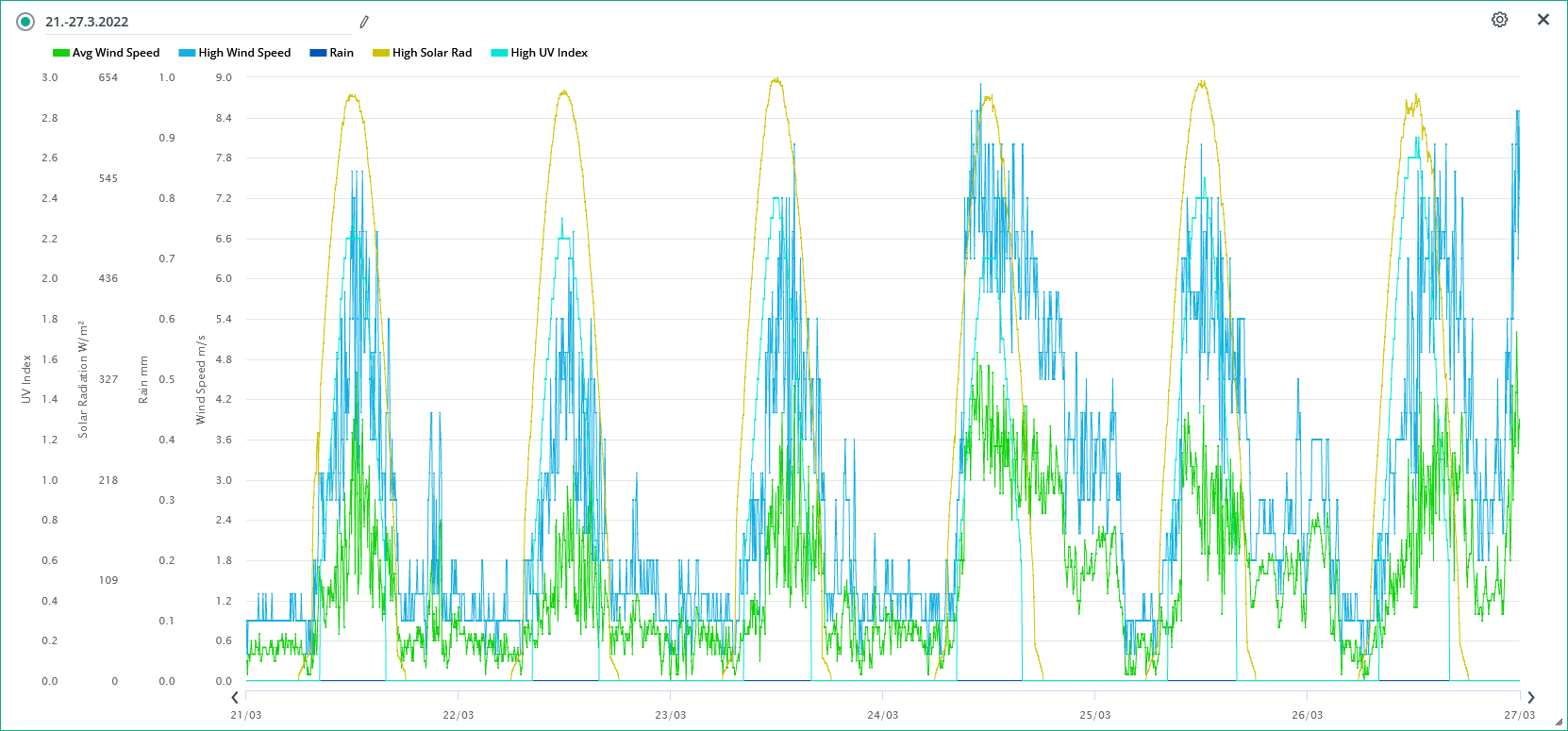Grab the resize handle in bottom-right corner
Image resolution: width=1568 pixels, height=731 pixels.
(x=1559, y=722)
